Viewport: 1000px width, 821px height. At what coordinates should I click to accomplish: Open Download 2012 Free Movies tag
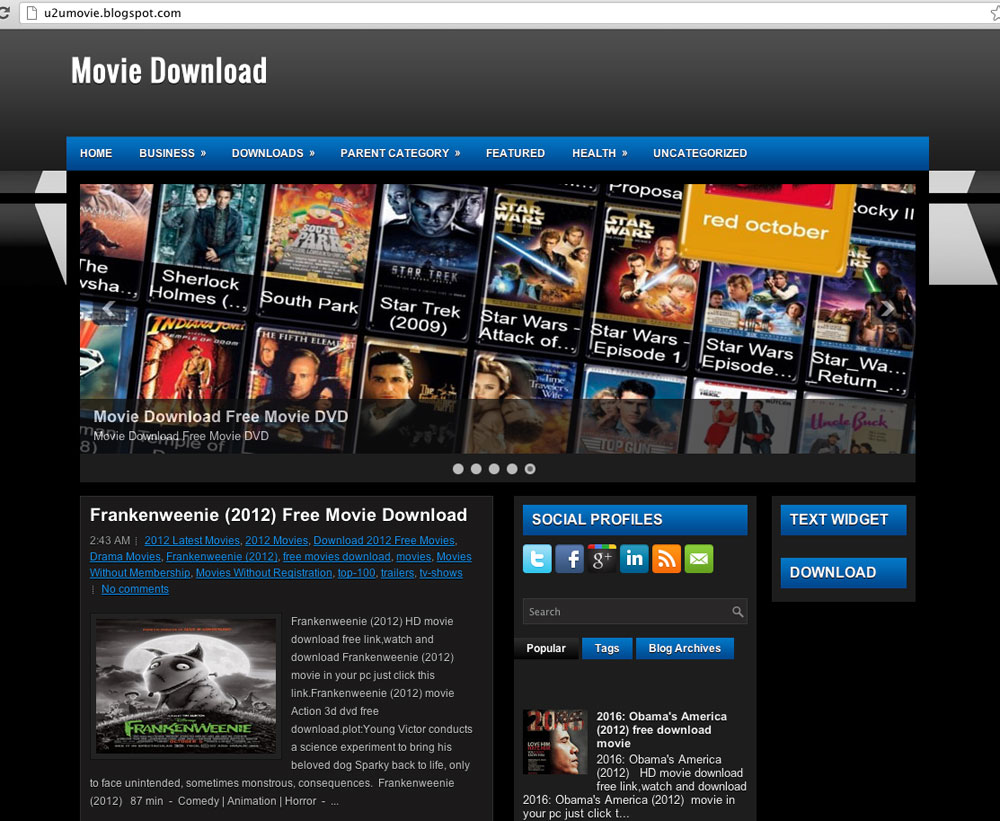pyautogui.click(x=384, y=540)
